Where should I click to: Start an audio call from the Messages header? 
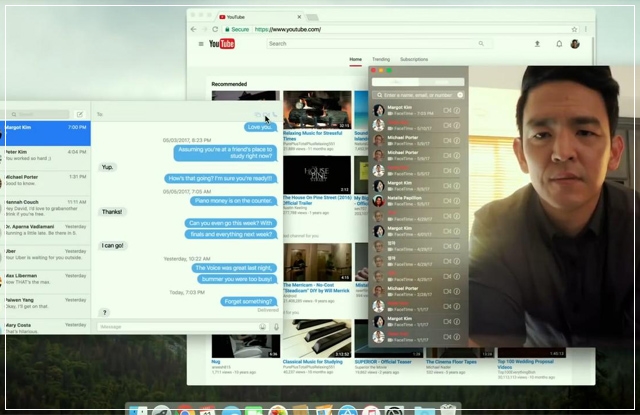275,115
